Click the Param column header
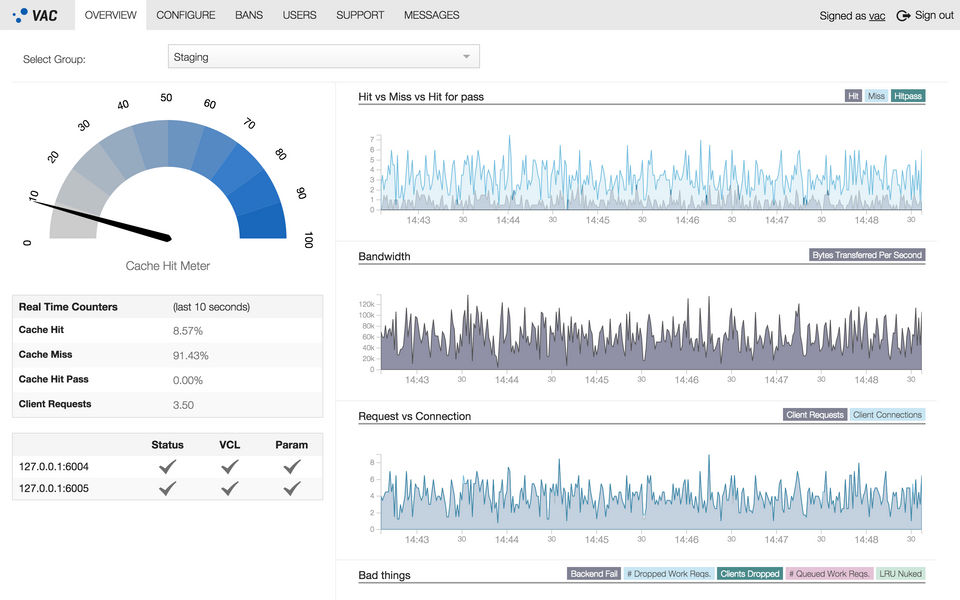 (x=291, y=444)
